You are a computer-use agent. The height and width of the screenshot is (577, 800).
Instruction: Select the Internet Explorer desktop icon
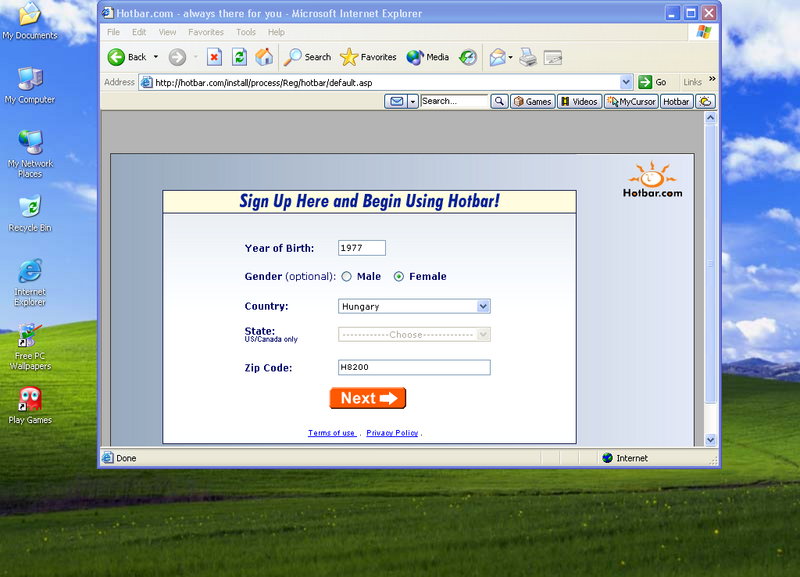(30, 283)
